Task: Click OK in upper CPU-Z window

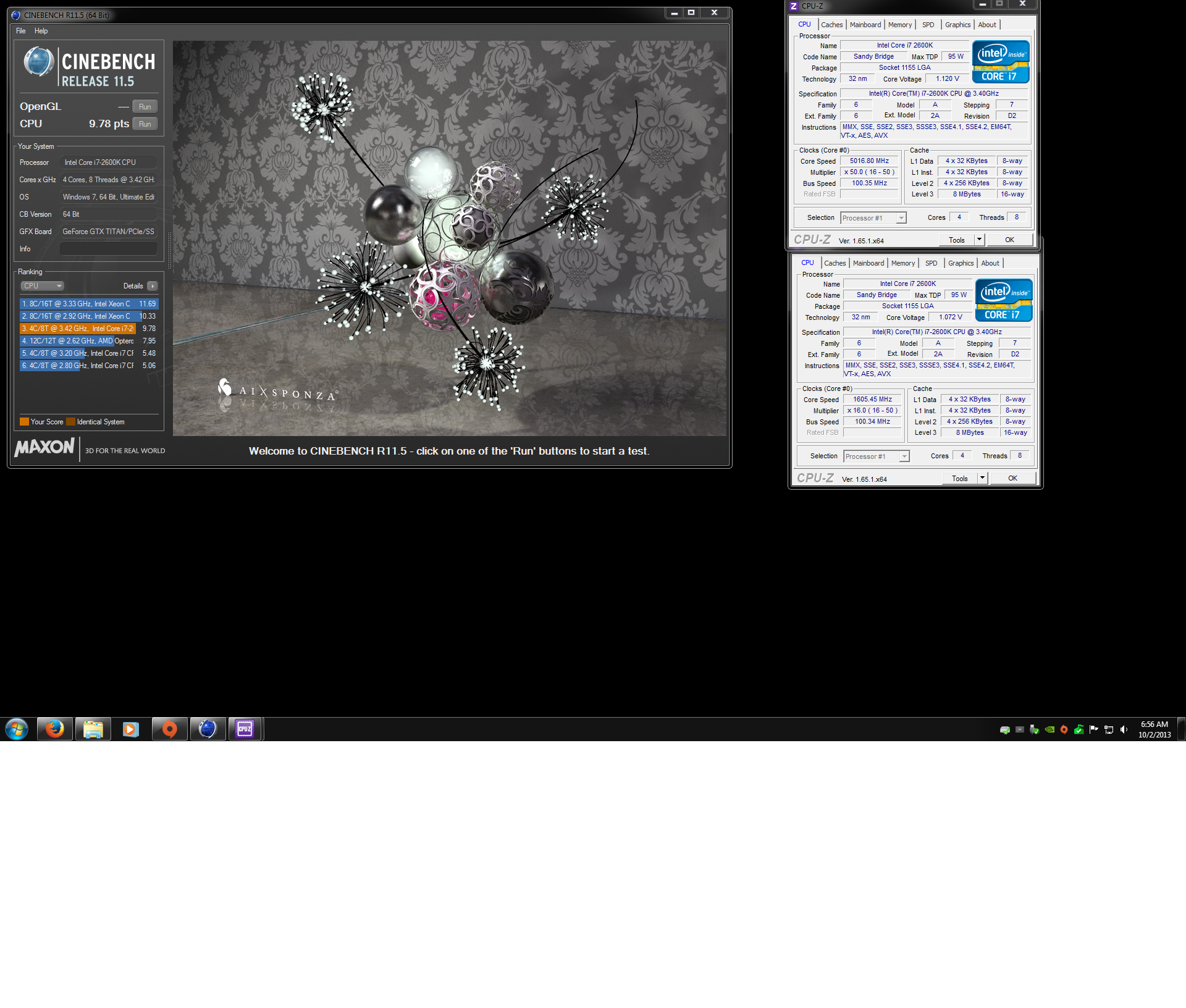Action: pyautogui.click(x=1009, y=240)
